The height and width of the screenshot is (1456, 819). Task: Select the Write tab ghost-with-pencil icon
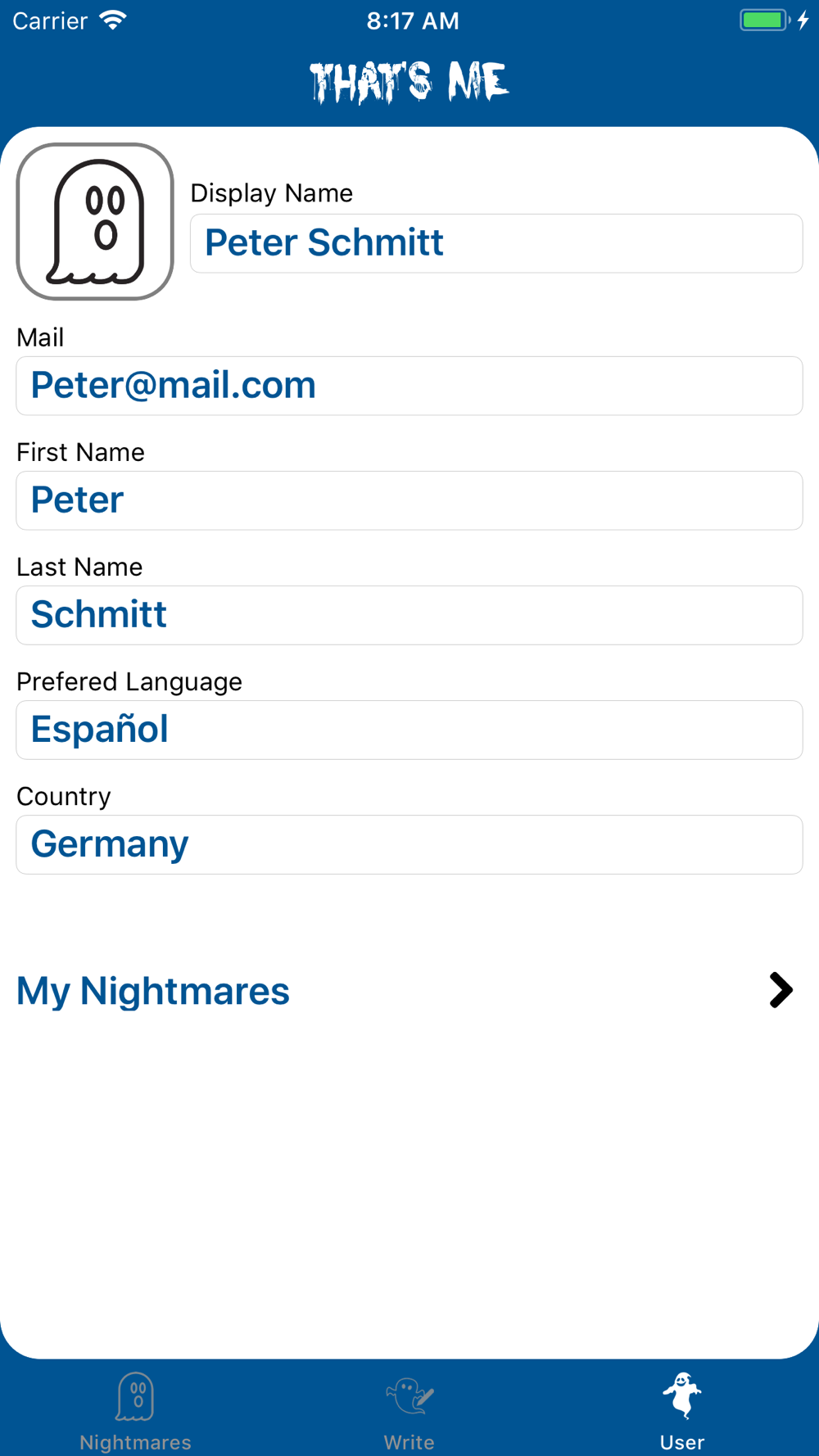409,1397
